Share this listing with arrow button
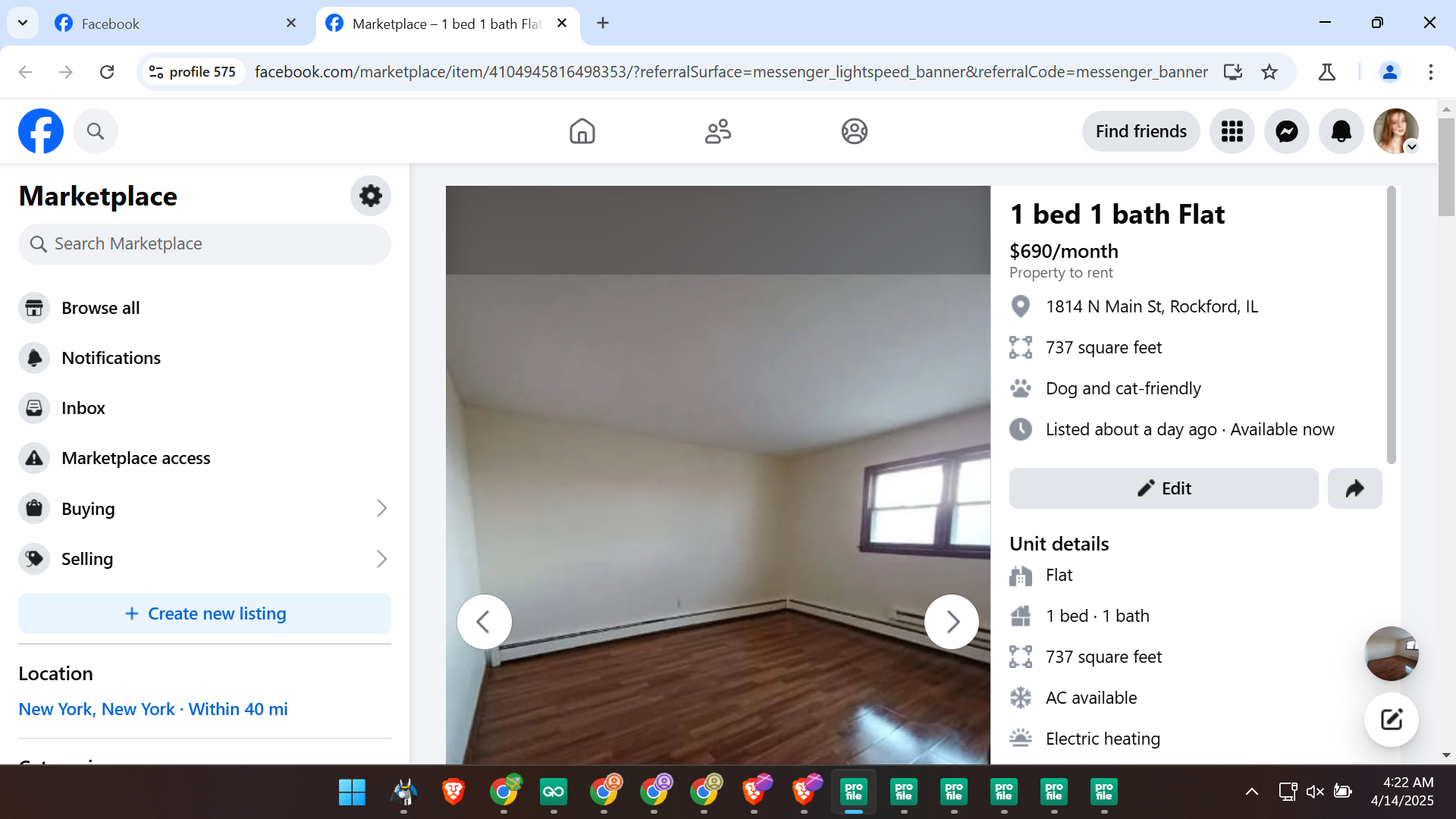The height and width of the screenshot is (819, 1456). click(x=1354, y=488)
